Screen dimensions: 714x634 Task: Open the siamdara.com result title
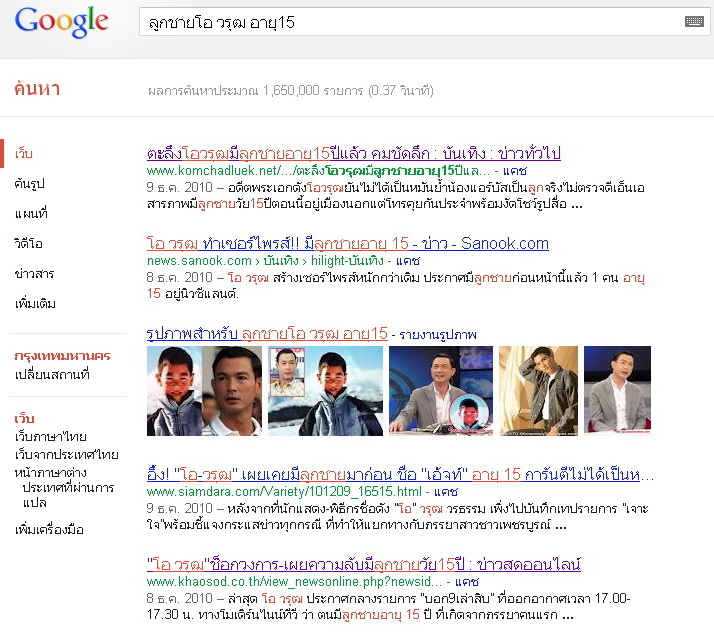(x=400, y=475)
